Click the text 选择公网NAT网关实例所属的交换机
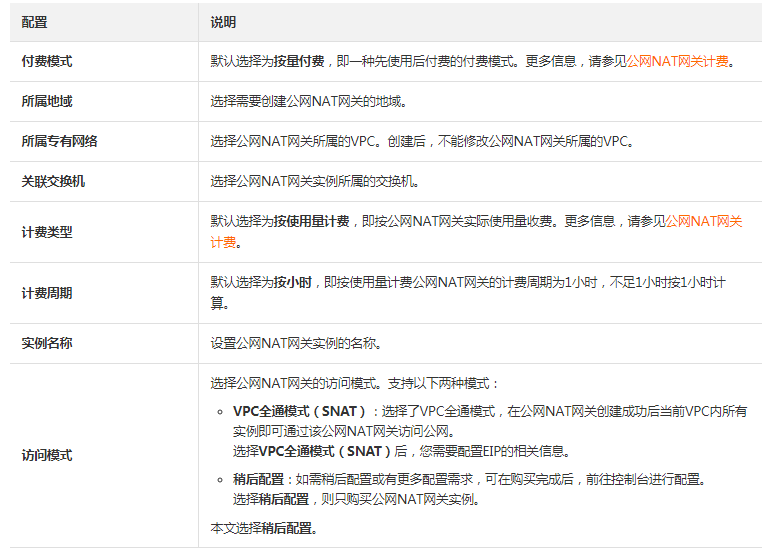The image size is (774, 552). [x=315, y=182]
